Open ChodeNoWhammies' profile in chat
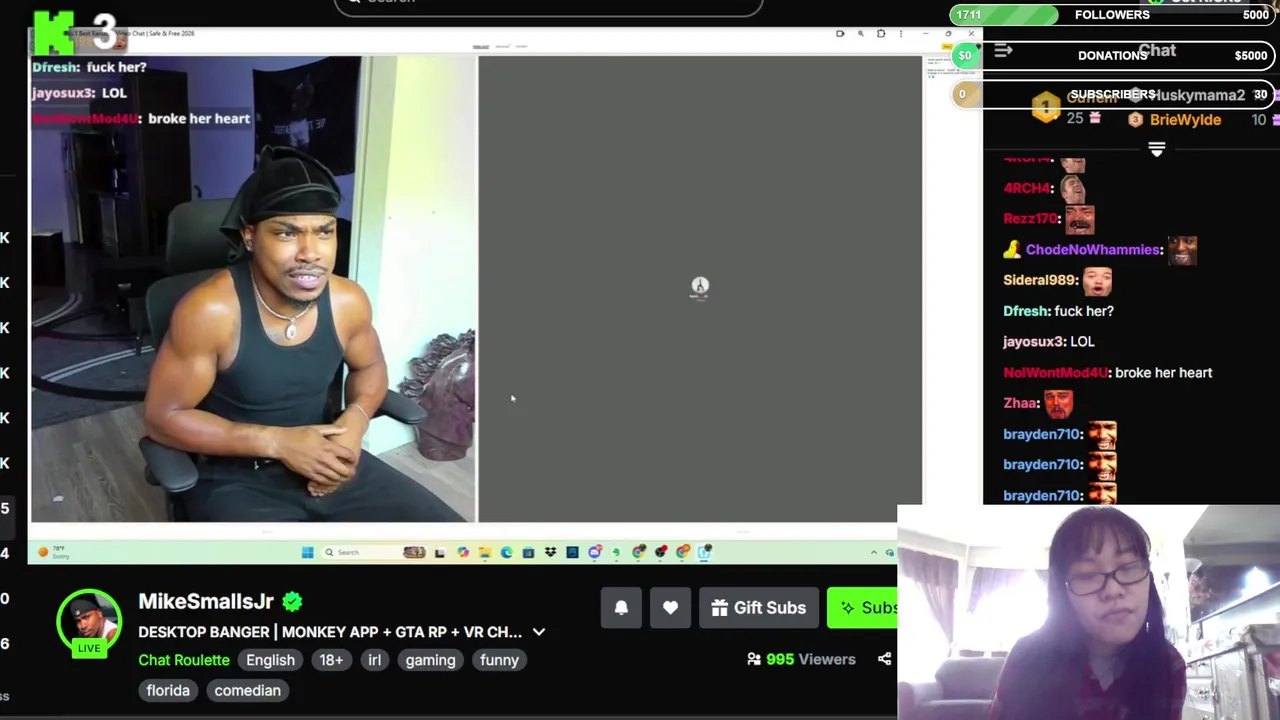1280x720 pixels. pos(1094,249)
